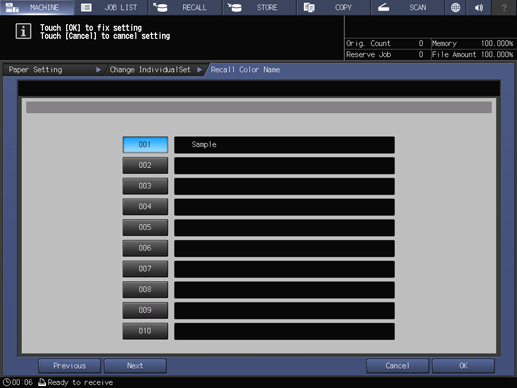Open the RECALL tab

tap(185, 7)
